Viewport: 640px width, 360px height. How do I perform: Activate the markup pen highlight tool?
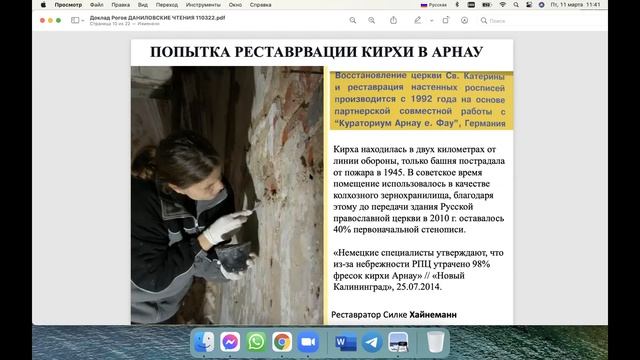click(x=418, y=20)
